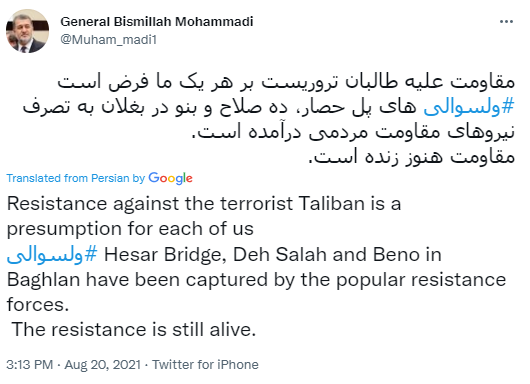Screen dimensions: 530x384
Task: Open the profile avatar photo
Action: click(x=27, y=31)
